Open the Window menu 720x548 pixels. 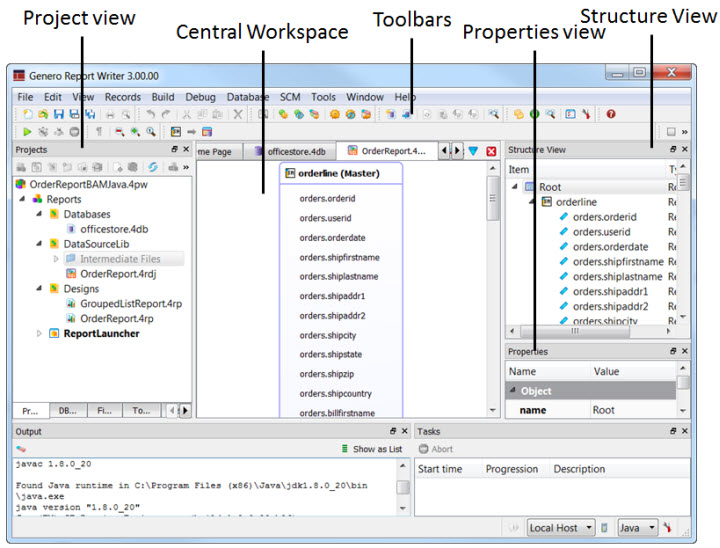click(365, 97)
